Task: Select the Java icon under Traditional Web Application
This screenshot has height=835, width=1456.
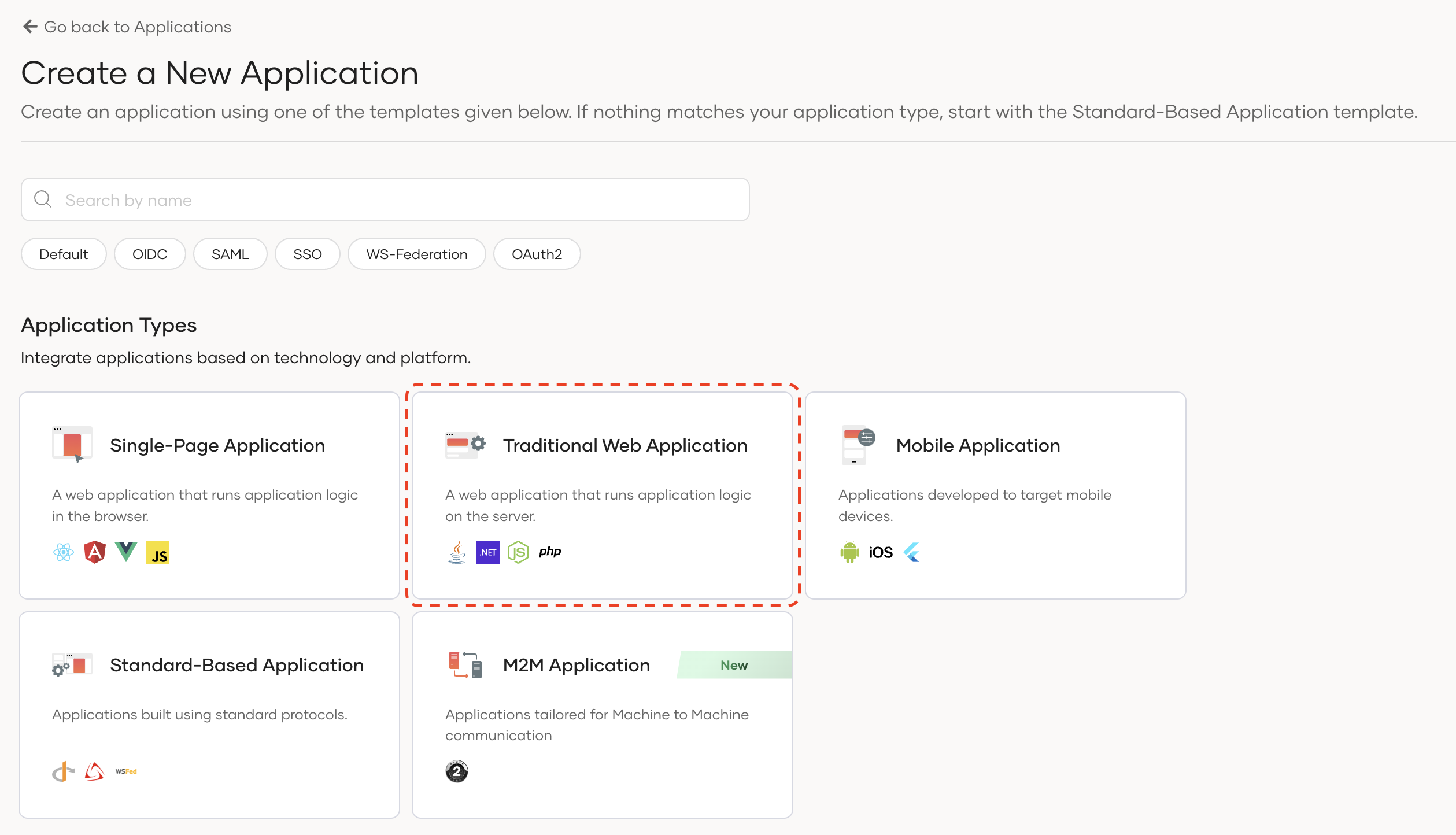Action: pos(456,552)
